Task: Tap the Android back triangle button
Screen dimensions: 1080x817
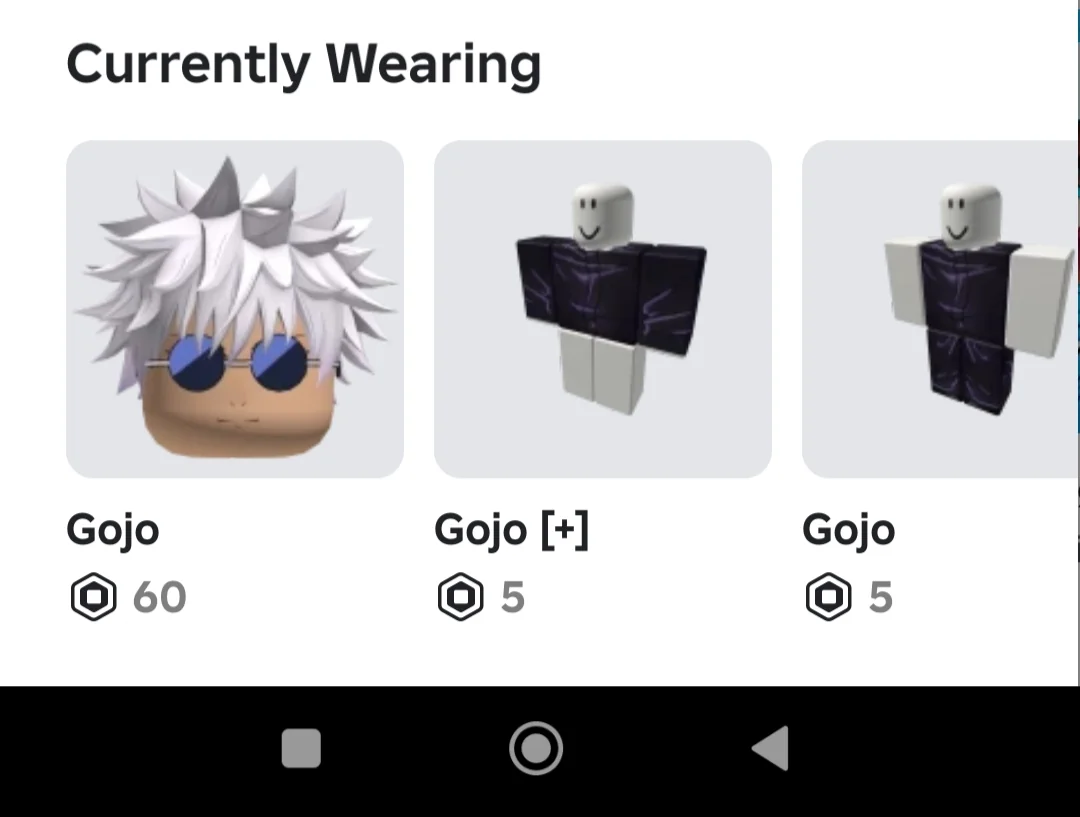Action: (771, 748)
